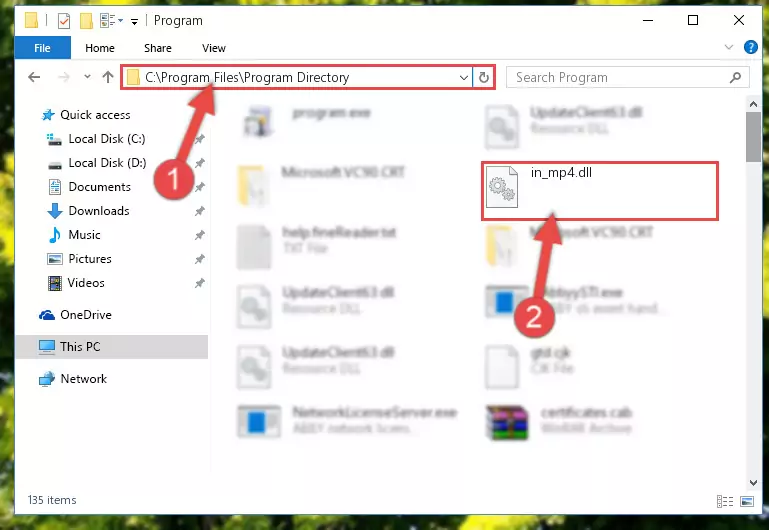
Task: Click the pin icon beside Pictures
Action: tap(199, 259)
